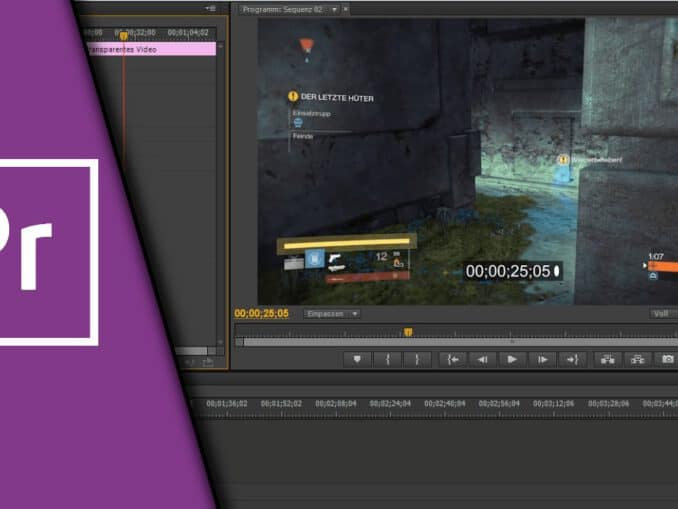Open the Einpassen zoom level dropdown
Image resolution: width=678 pixels, height=509 pixels.
coord(332,313)
